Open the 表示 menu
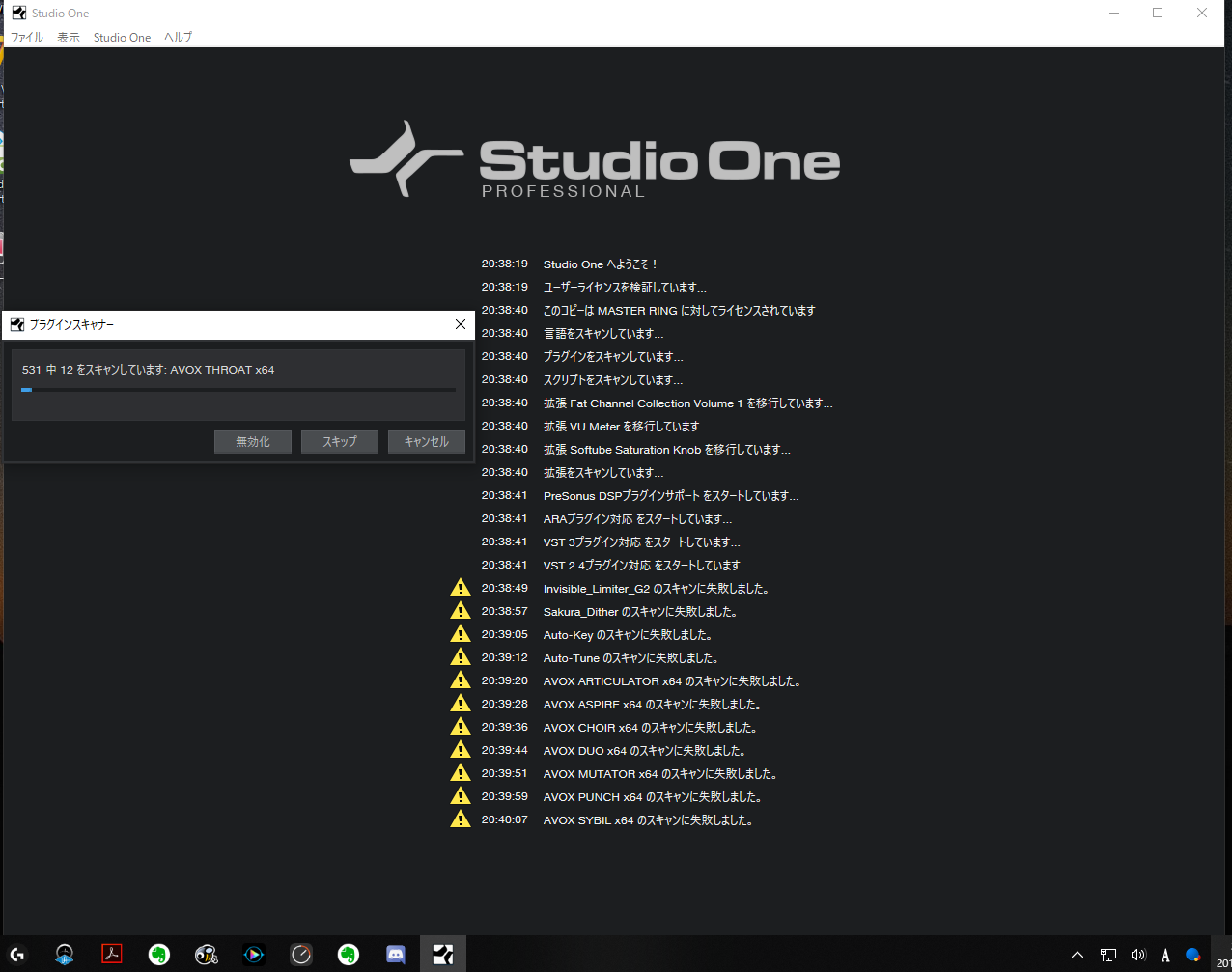Screen dimensions: 1232x972 pos(69,38)
